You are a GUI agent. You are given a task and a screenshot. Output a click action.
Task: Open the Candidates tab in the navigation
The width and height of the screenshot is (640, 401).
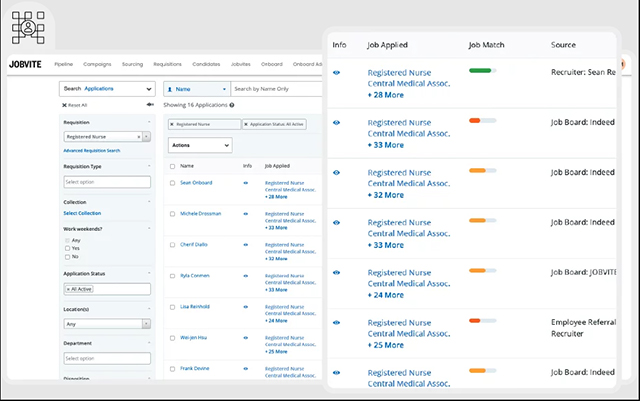(206, 64)
